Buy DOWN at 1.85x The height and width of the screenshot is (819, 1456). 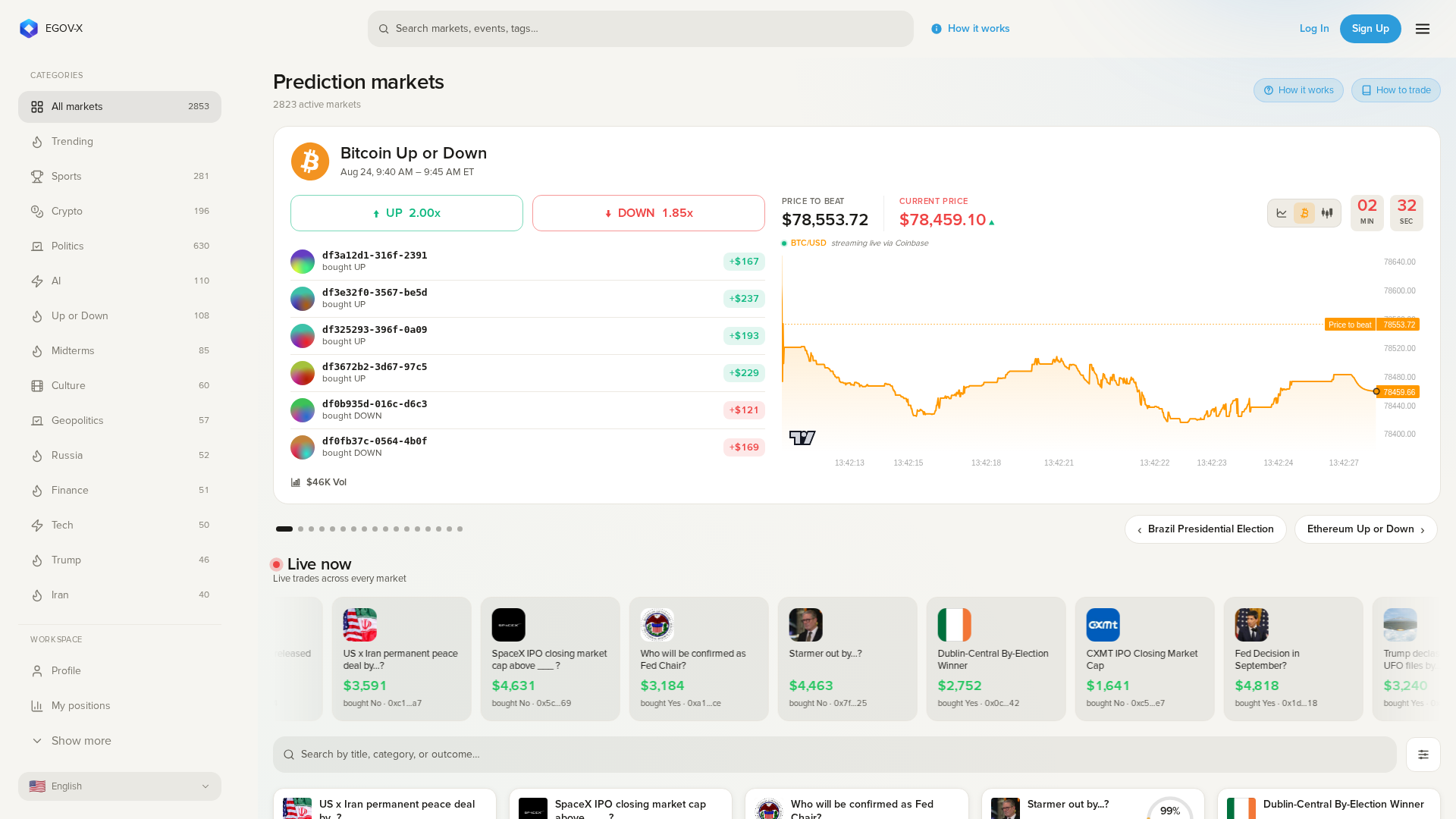click(648, 213)
